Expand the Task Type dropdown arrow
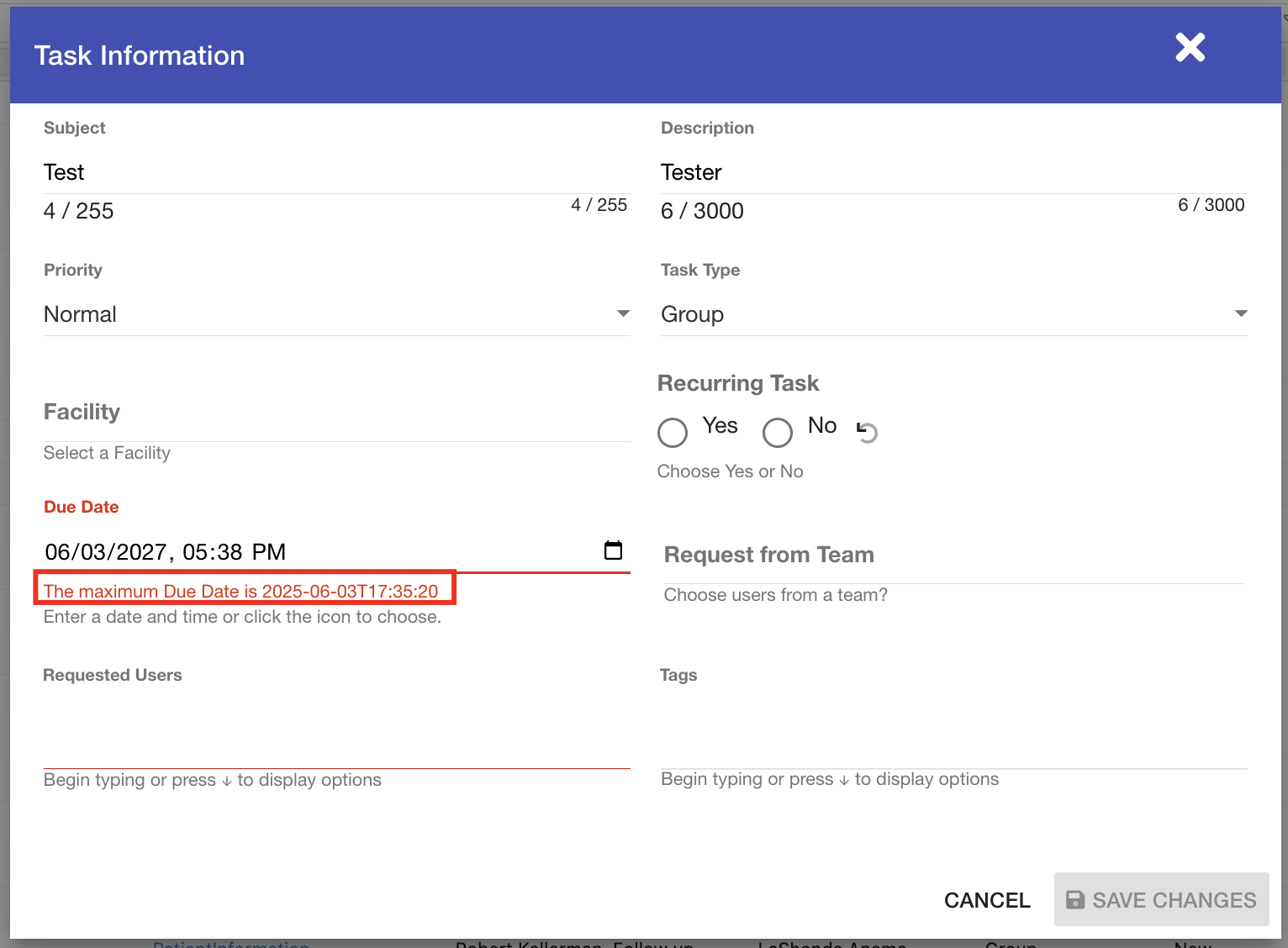The width and height of the screenshot is (1288, 948). click(1240, 313)
